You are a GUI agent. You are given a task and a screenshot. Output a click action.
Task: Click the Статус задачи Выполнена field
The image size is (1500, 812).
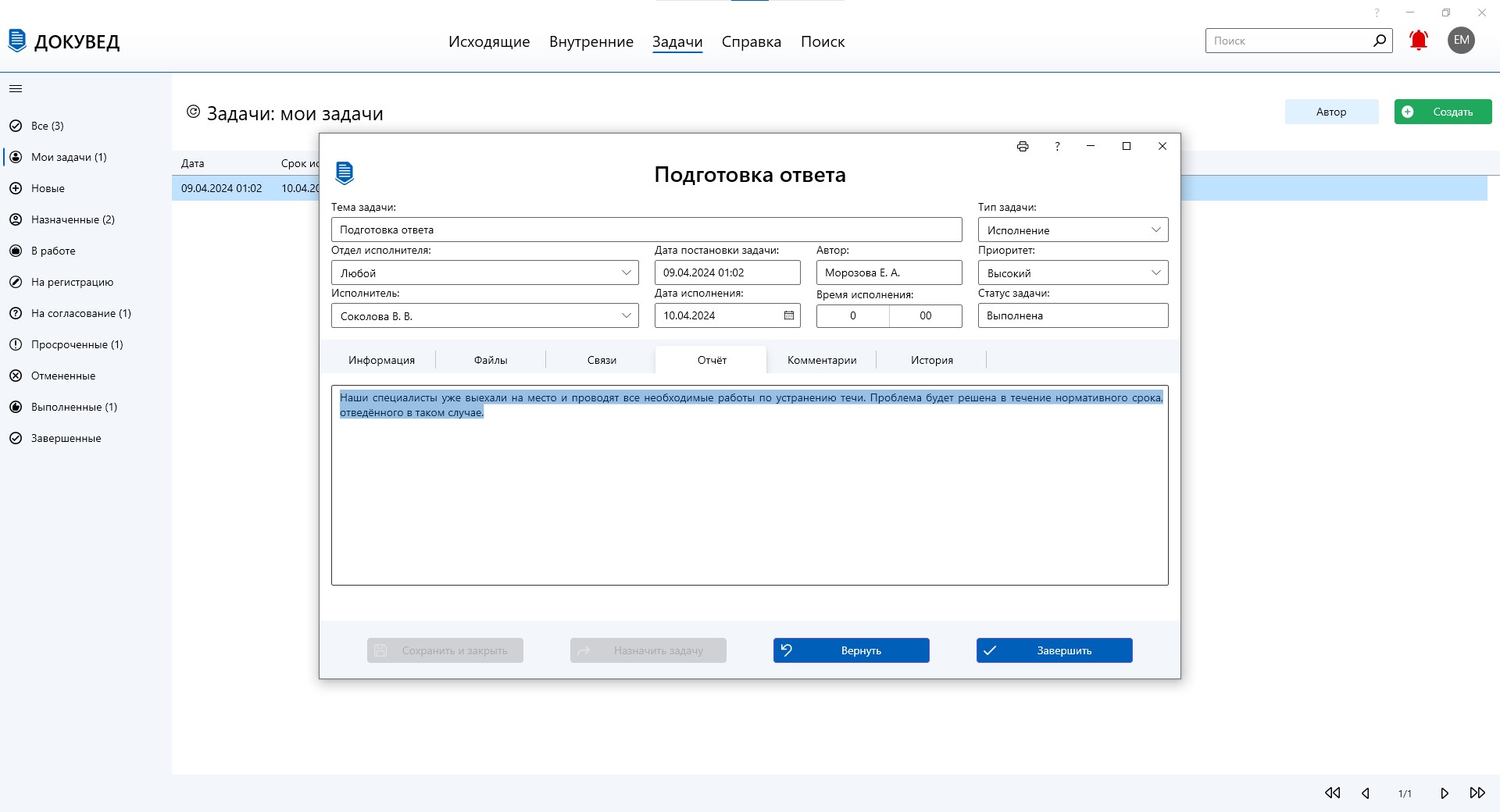pyautogui.click(x=1073, y=315)
